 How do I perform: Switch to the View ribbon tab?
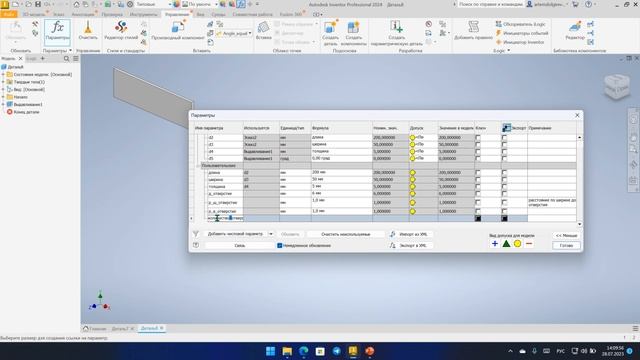(200, 14)
